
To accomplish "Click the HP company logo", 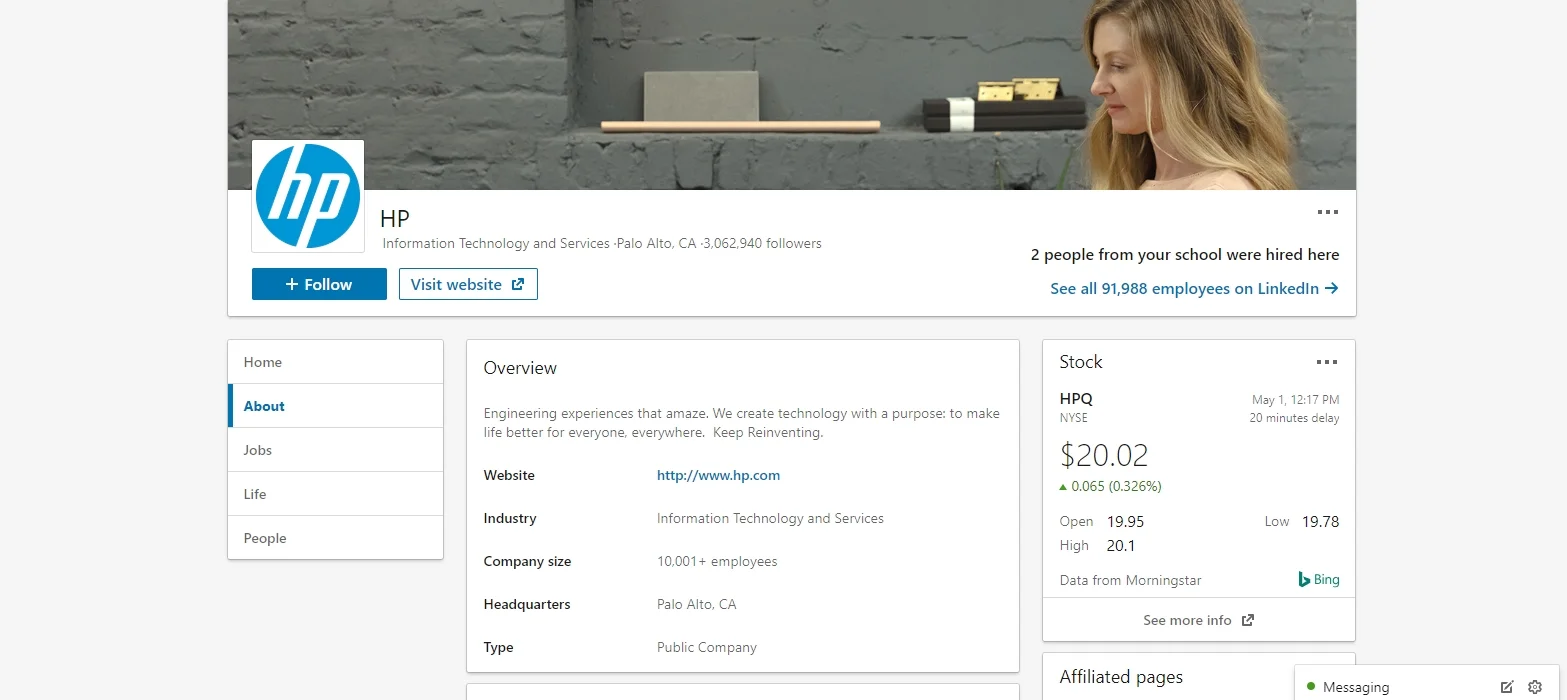I will coord(308,196).
